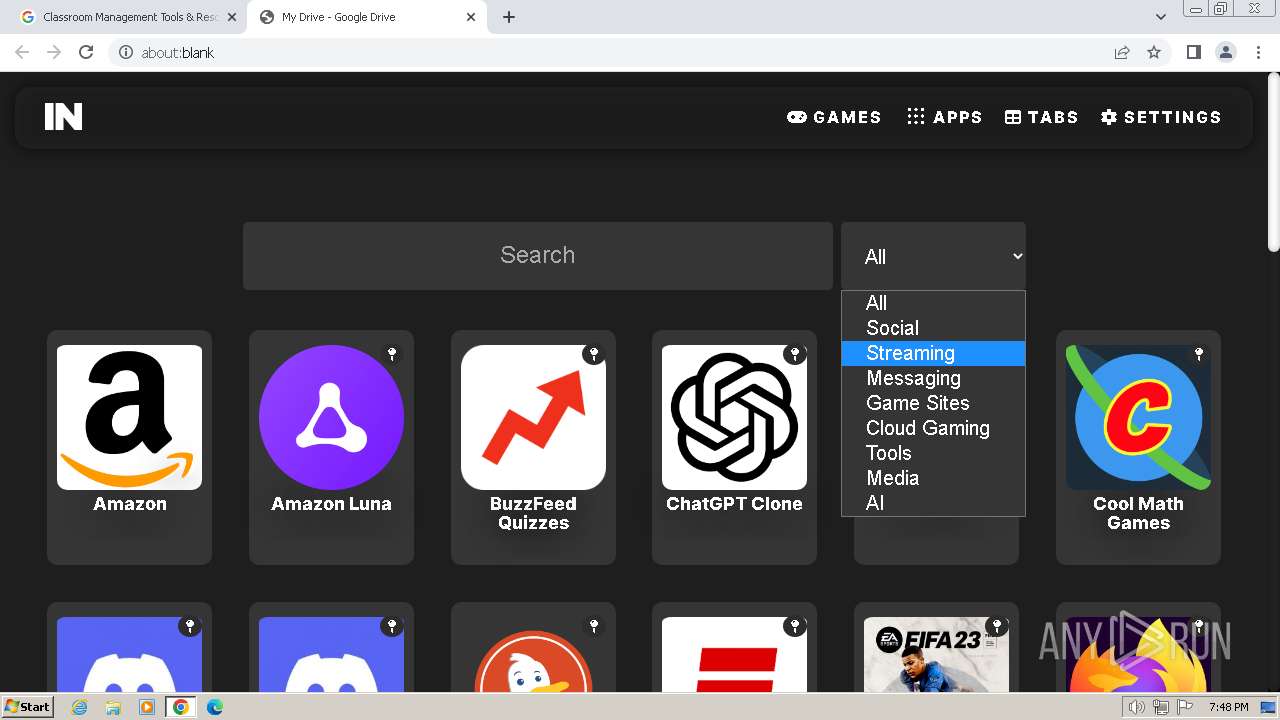
Task: Open the Tabs page
Action: pos(1041,117)
